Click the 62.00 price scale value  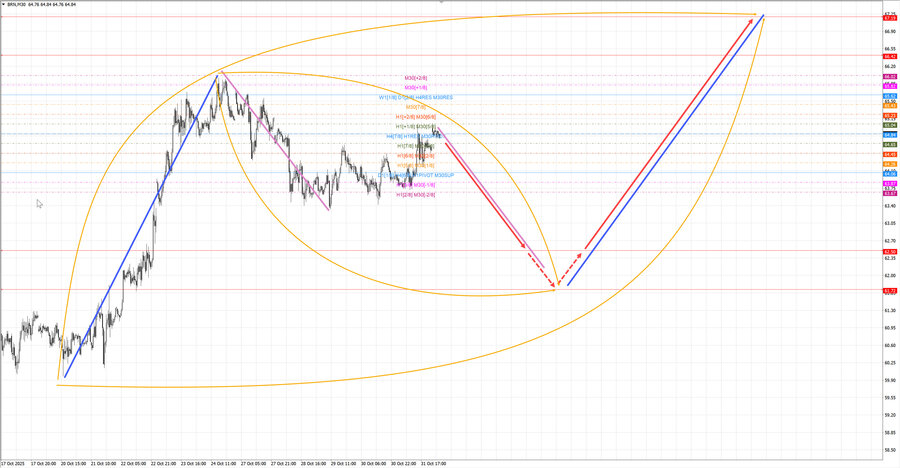[x=890, y=275]
